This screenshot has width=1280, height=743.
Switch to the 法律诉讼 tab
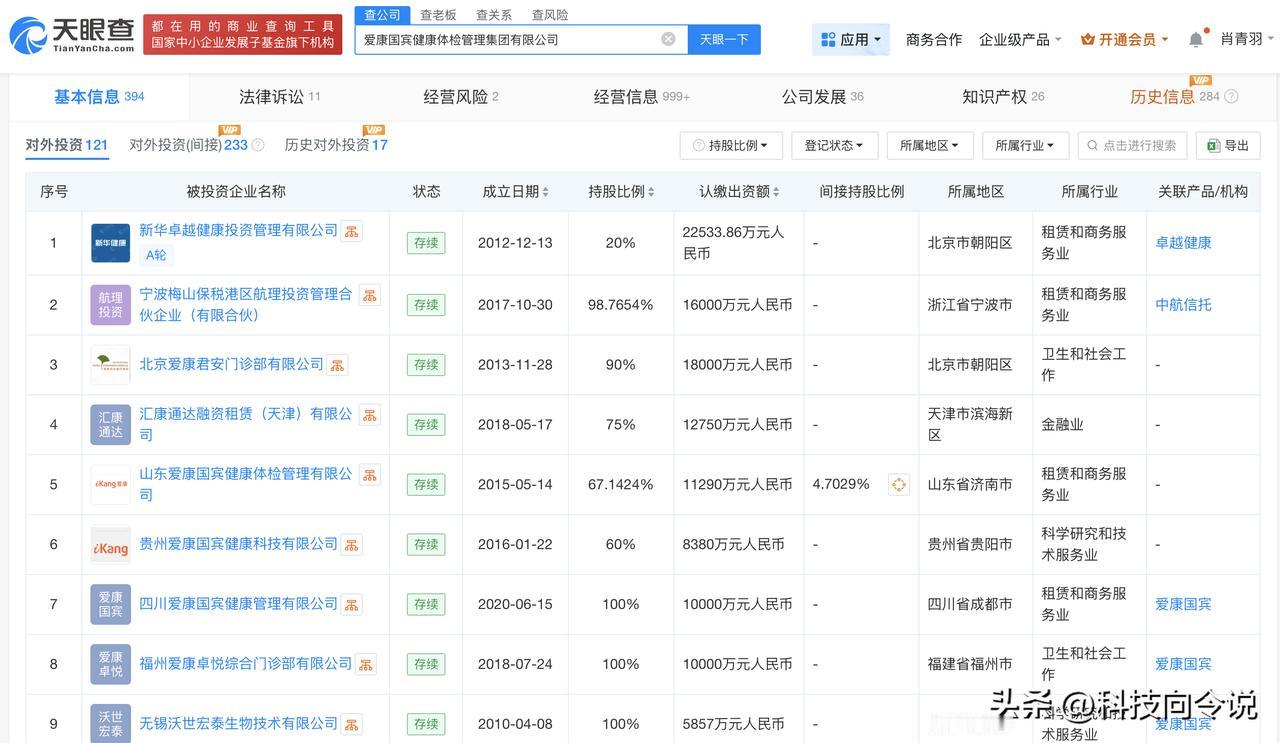pos(280,97)
